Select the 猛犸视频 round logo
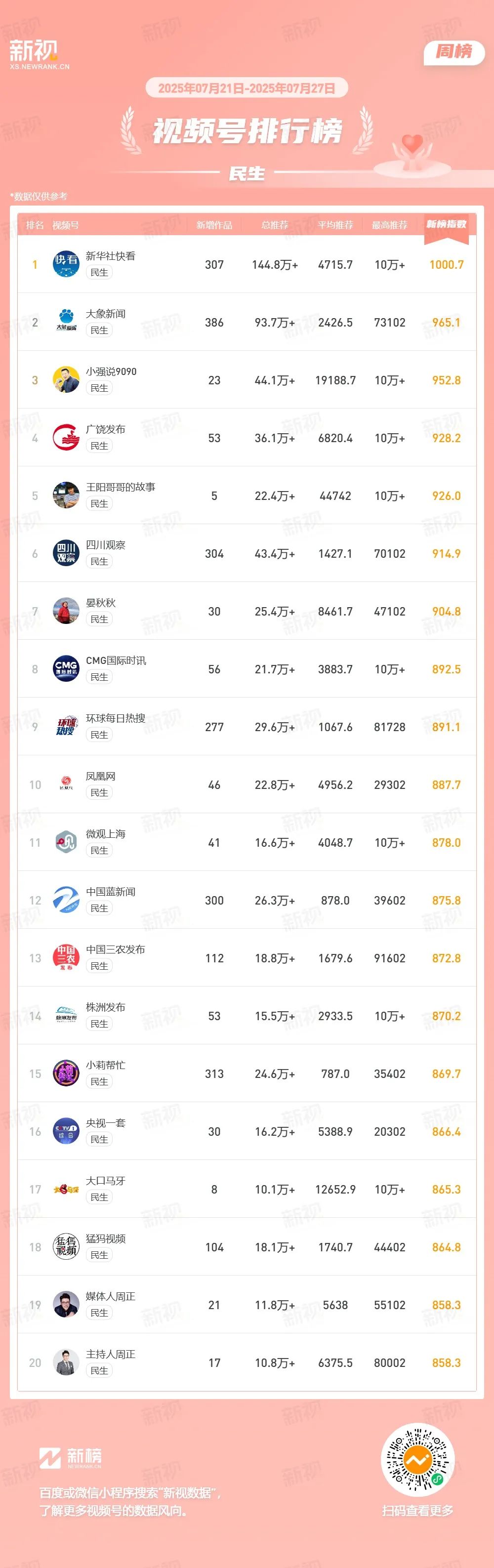The height and width of the screenshot is (1568, 494). 66,1247
